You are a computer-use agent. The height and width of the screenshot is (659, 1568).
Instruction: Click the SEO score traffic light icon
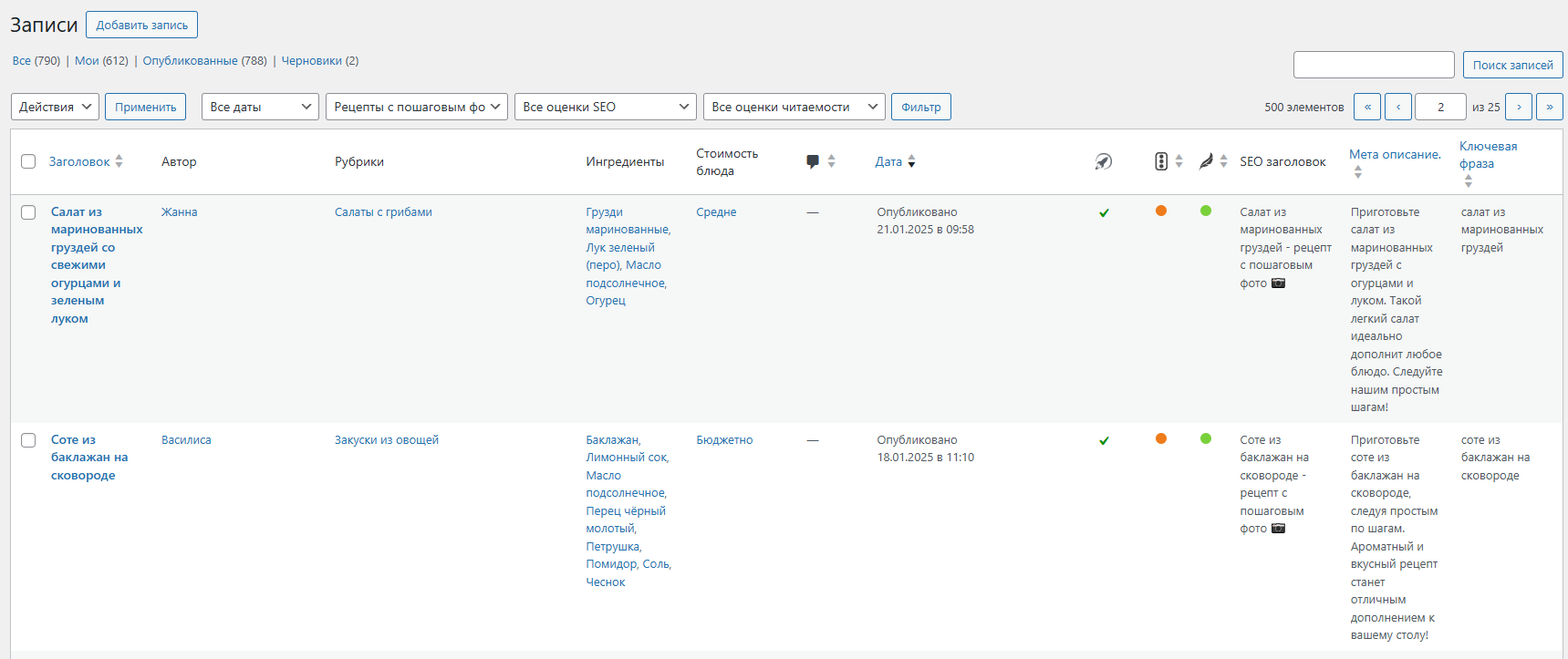point(1161,161)
